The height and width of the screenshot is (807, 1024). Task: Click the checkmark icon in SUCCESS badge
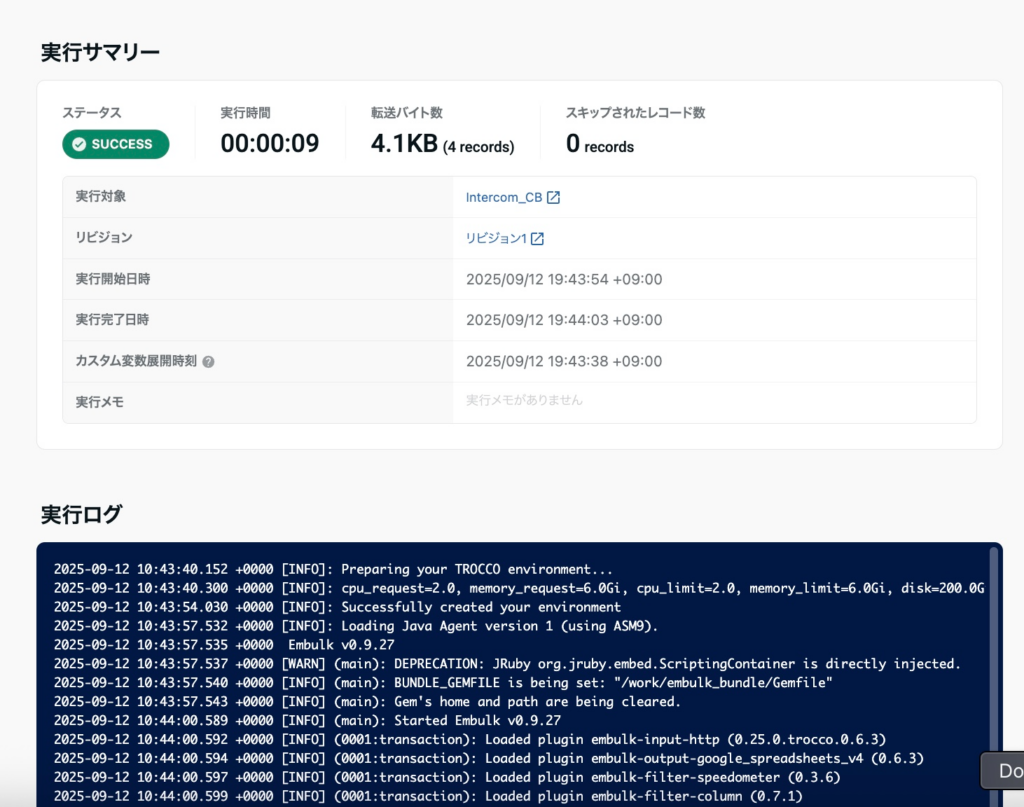point(79,144)
